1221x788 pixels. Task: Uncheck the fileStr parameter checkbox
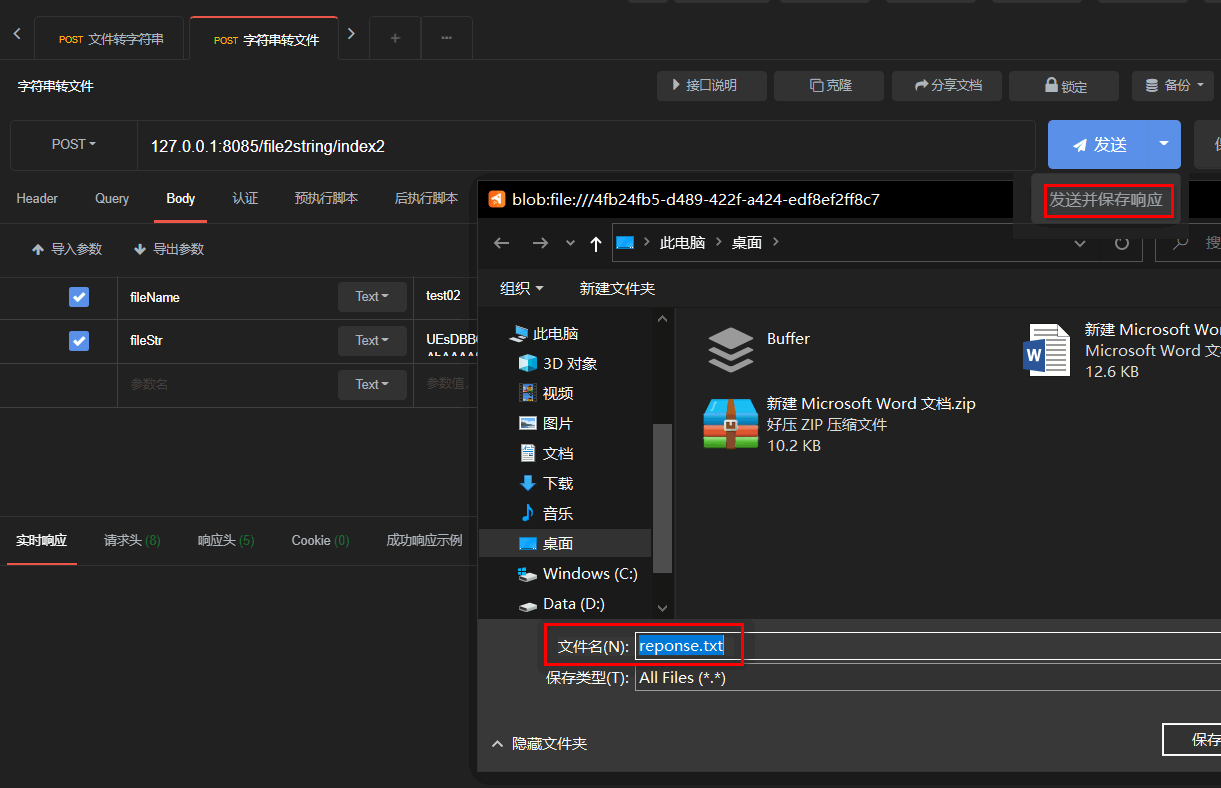[x=79, y=341]
